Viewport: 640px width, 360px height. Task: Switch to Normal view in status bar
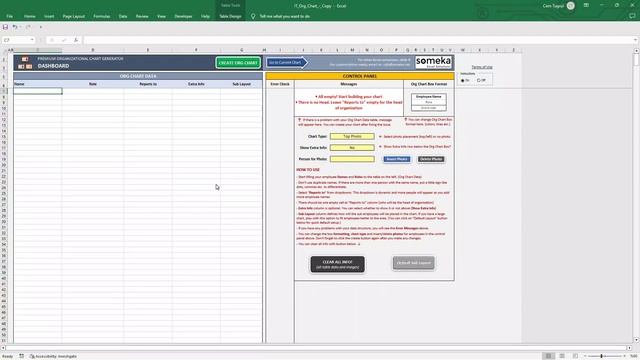tap(549, 356)
